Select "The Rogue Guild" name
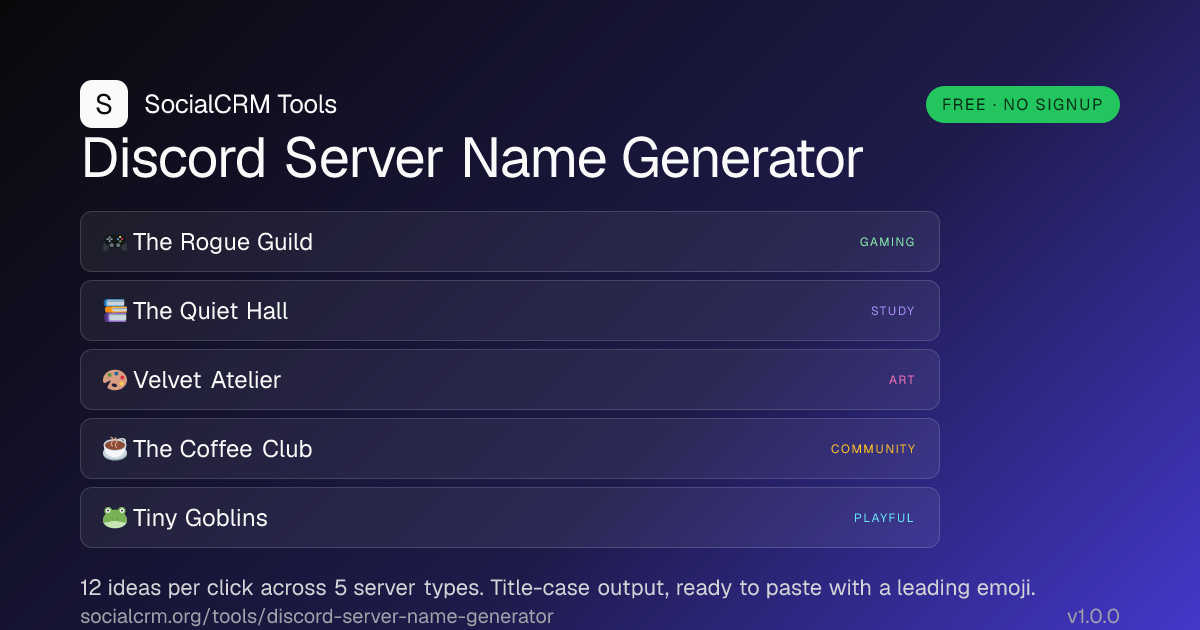1200x630 pixels. point(223,242)
